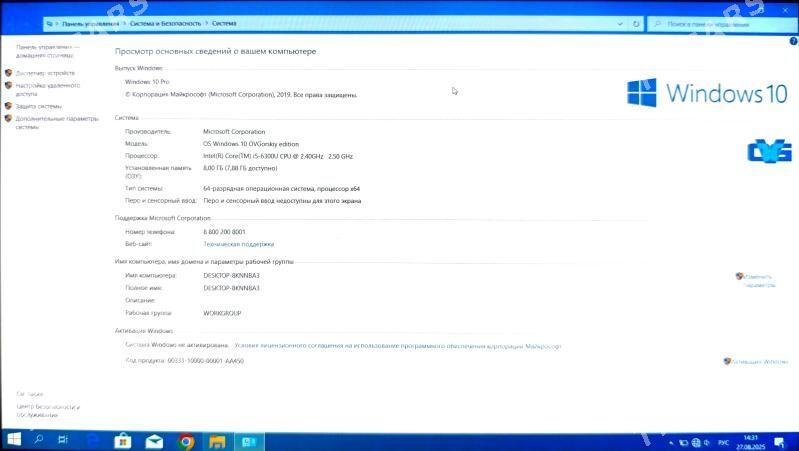
Task: Click Просмотр основных сведений heading
Action: tap(216, 51)
